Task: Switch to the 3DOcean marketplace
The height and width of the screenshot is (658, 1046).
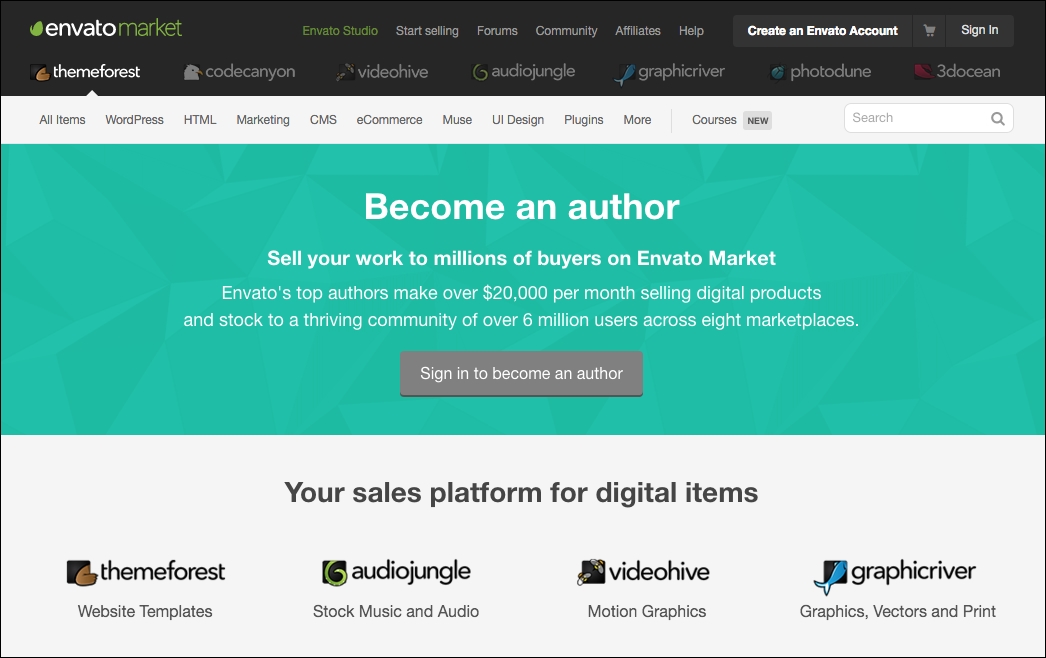Action: (957, 71)
